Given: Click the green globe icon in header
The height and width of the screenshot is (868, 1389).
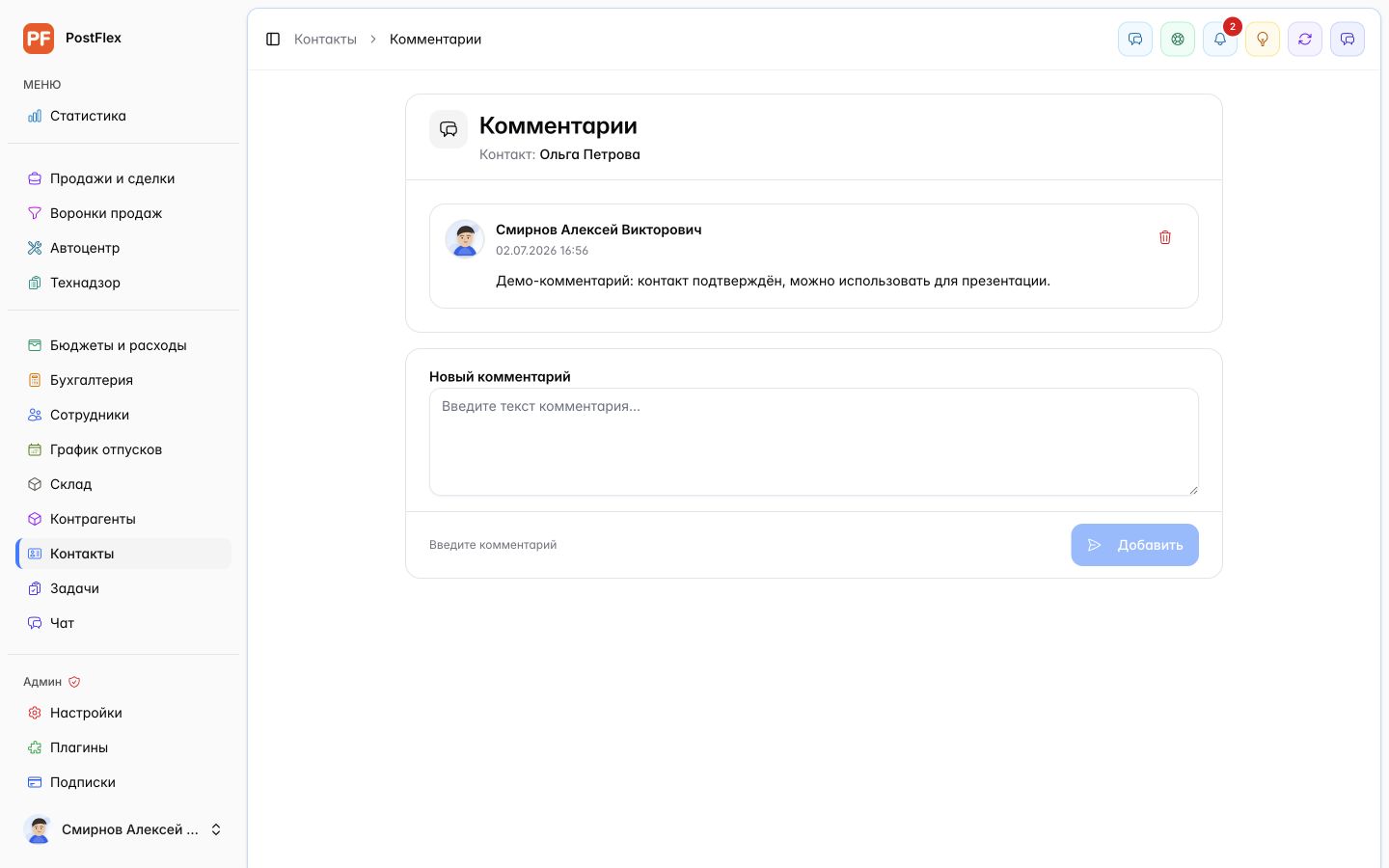Looking at the screenshot, I should (x=1178, y=40).
